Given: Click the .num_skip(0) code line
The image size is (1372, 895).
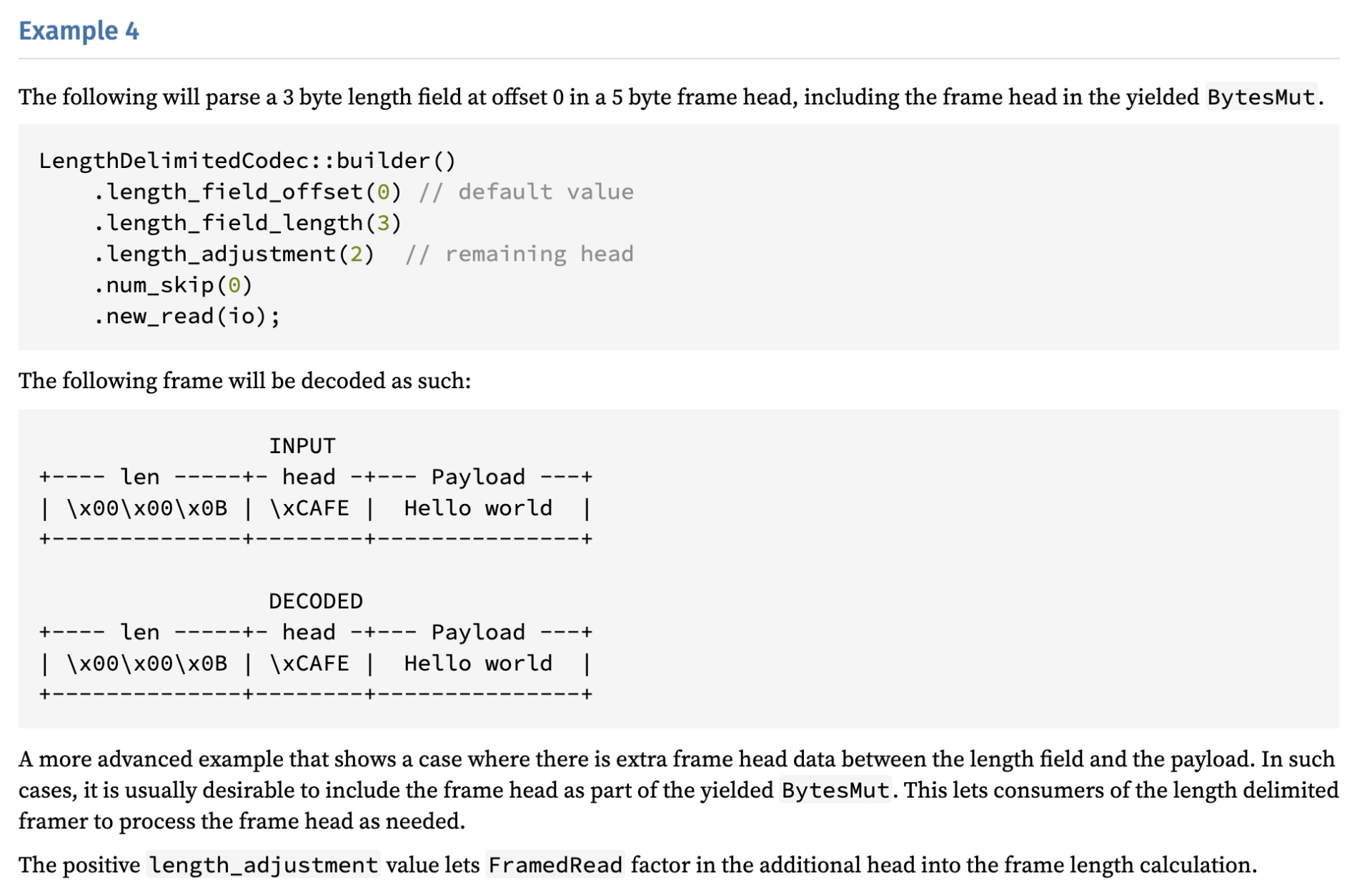Looking at the screenshot, I should coord(172,285).
